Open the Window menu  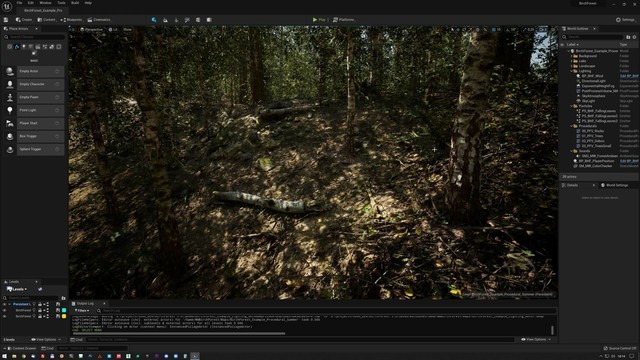pyautogui.click(x=45, y=3)
